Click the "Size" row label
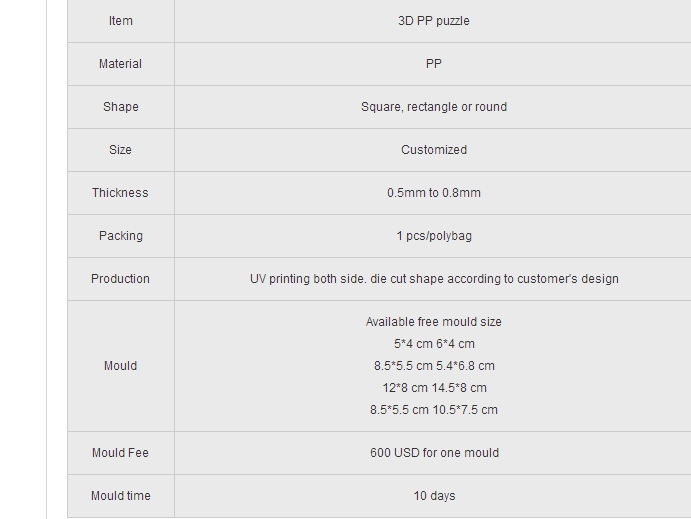The image size is (691, 519). [120, 150]
